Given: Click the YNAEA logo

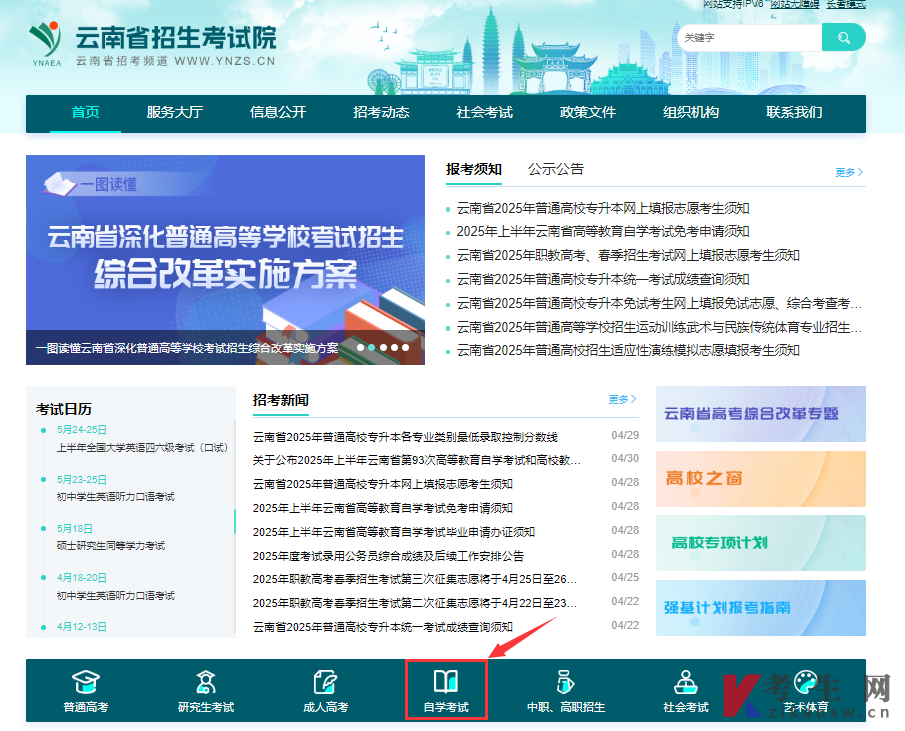Looking at the screenshot, I should (46, 44).
